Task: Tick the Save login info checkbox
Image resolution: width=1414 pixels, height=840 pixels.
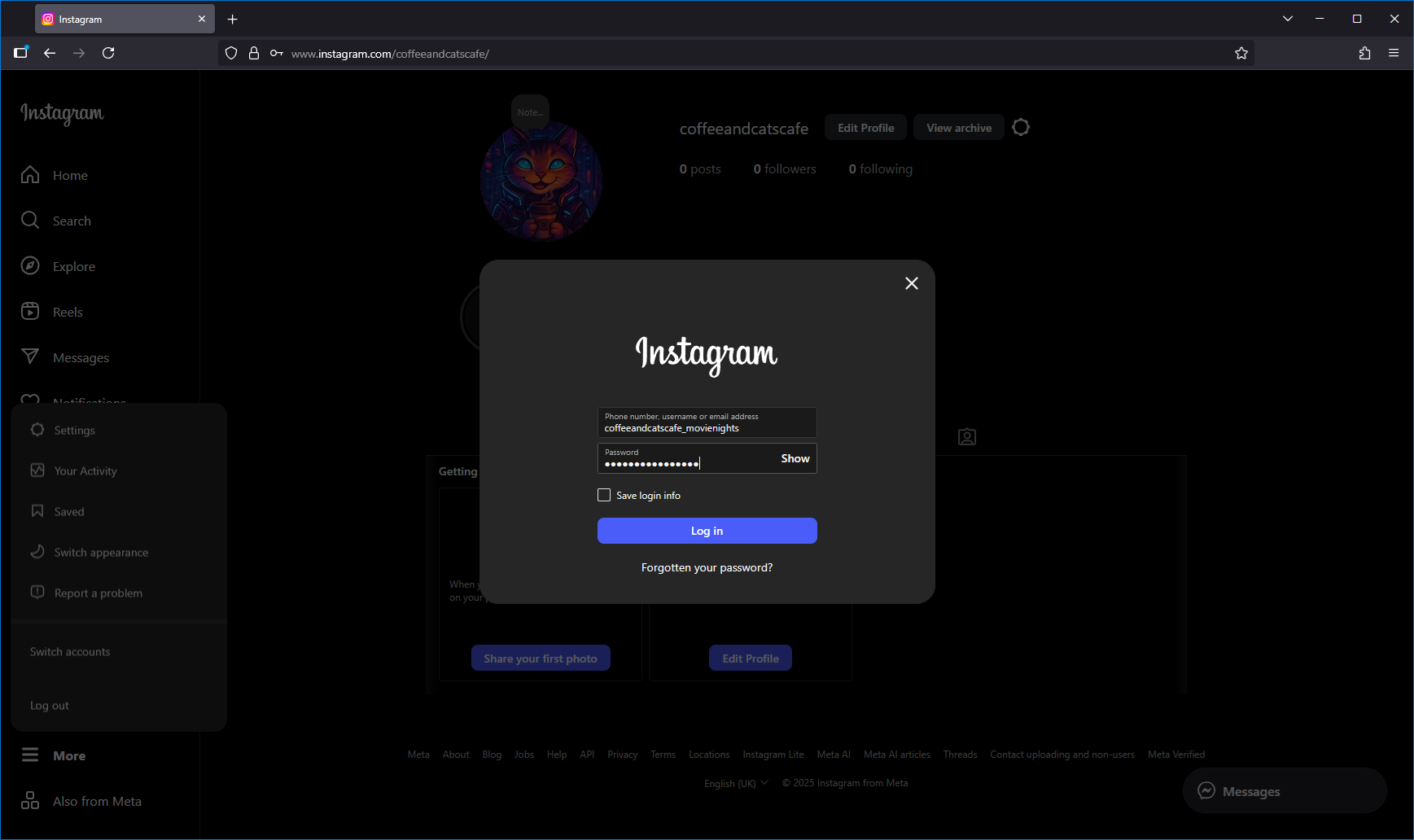Action: point(604,495)
